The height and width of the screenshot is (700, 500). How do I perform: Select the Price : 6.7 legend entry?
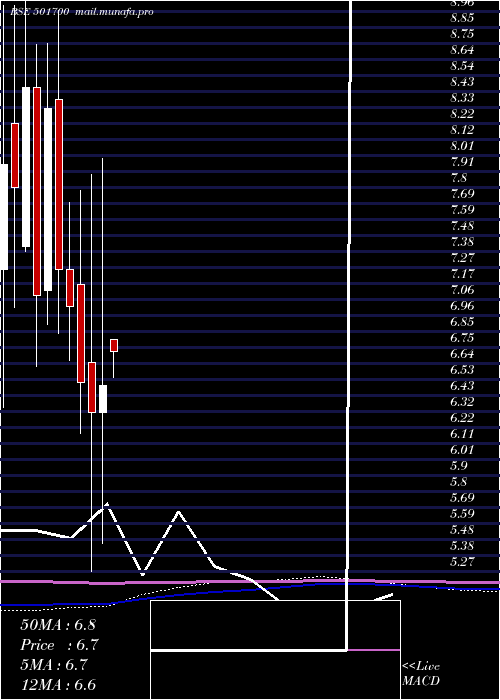59,645
